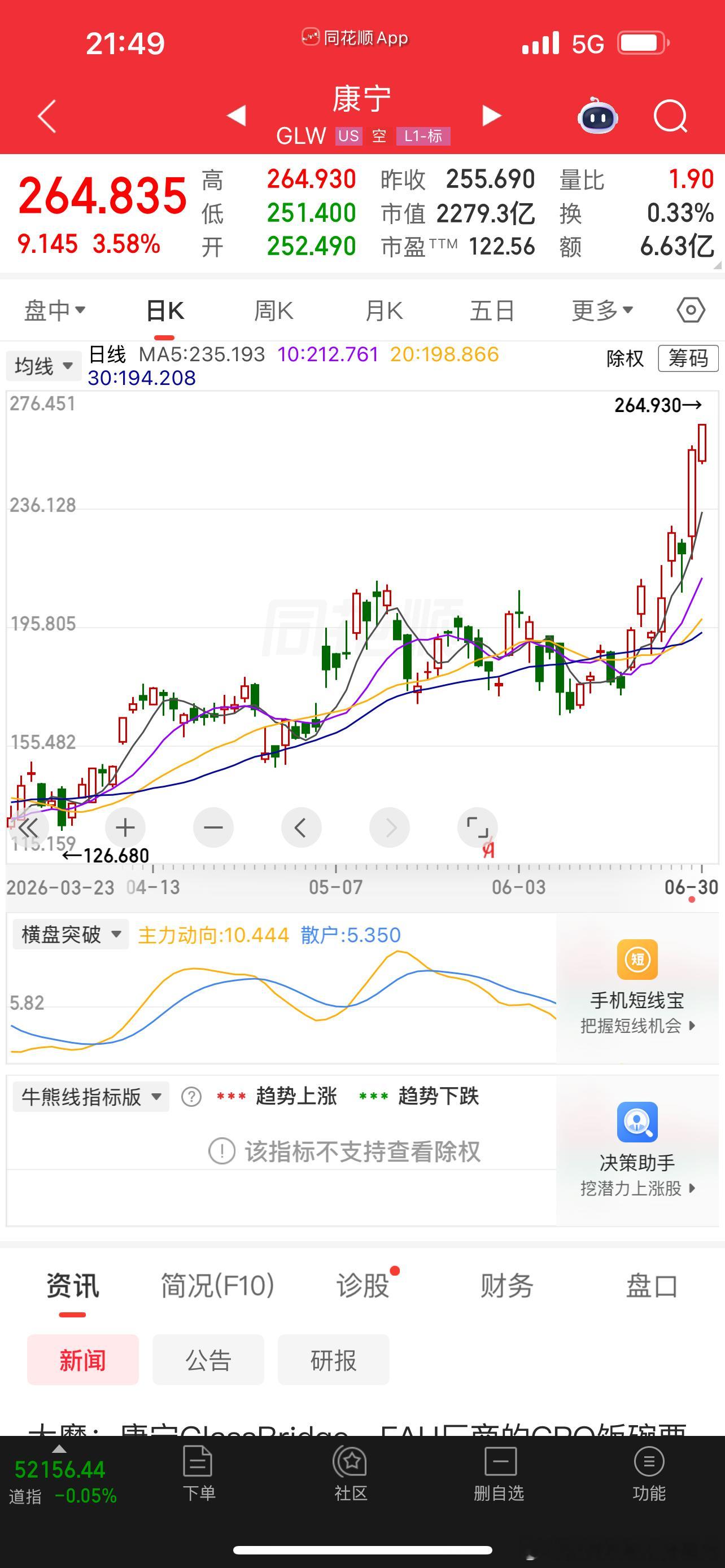725x1568 pixels.
Task: Switch to 周K tab
Action: pos(273,311)
